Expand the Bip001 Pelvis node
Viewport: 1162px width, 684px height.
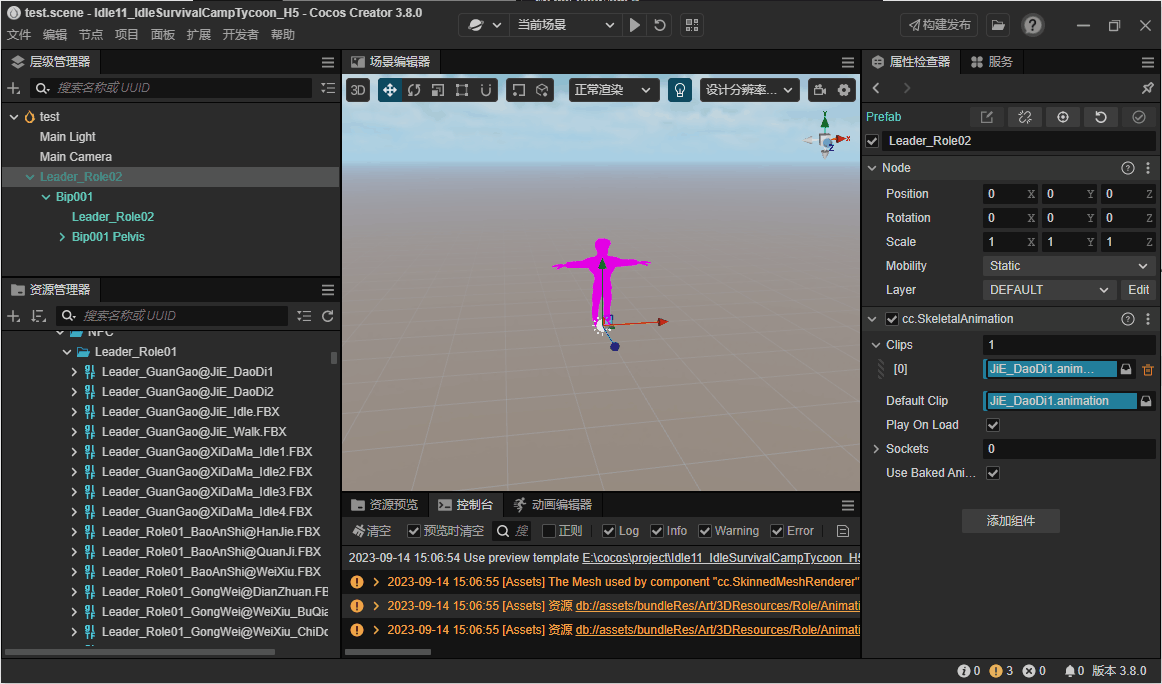click(62, 237)
